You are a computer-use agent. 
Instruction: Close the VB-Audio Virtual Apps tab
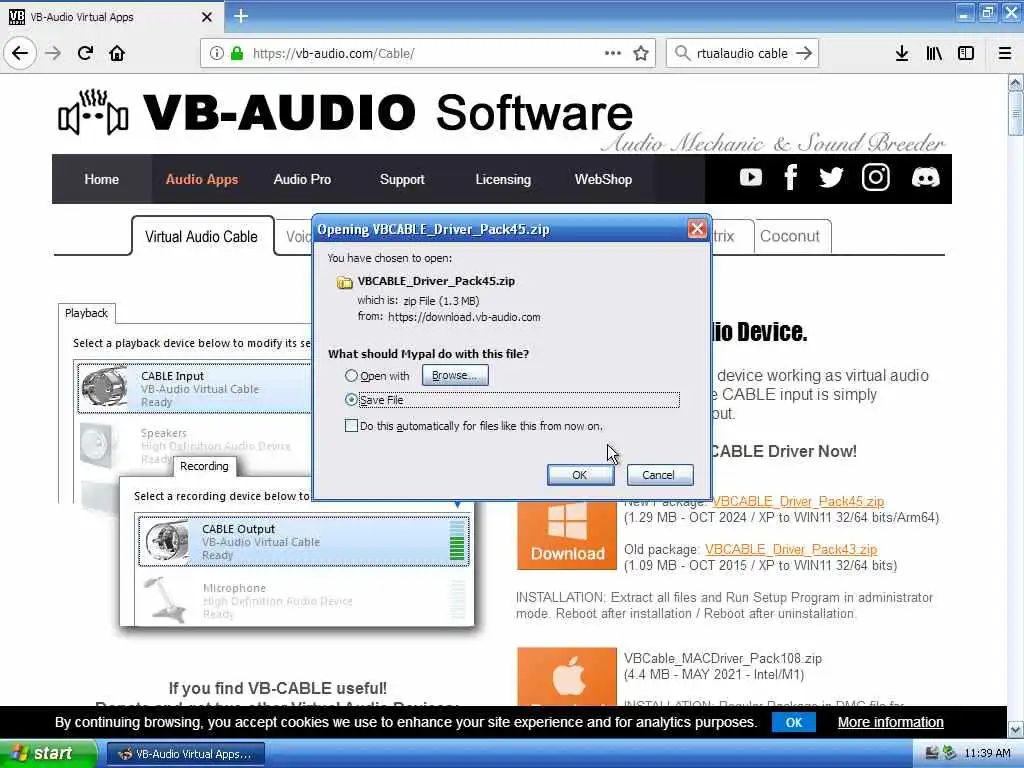coord(207,17)
